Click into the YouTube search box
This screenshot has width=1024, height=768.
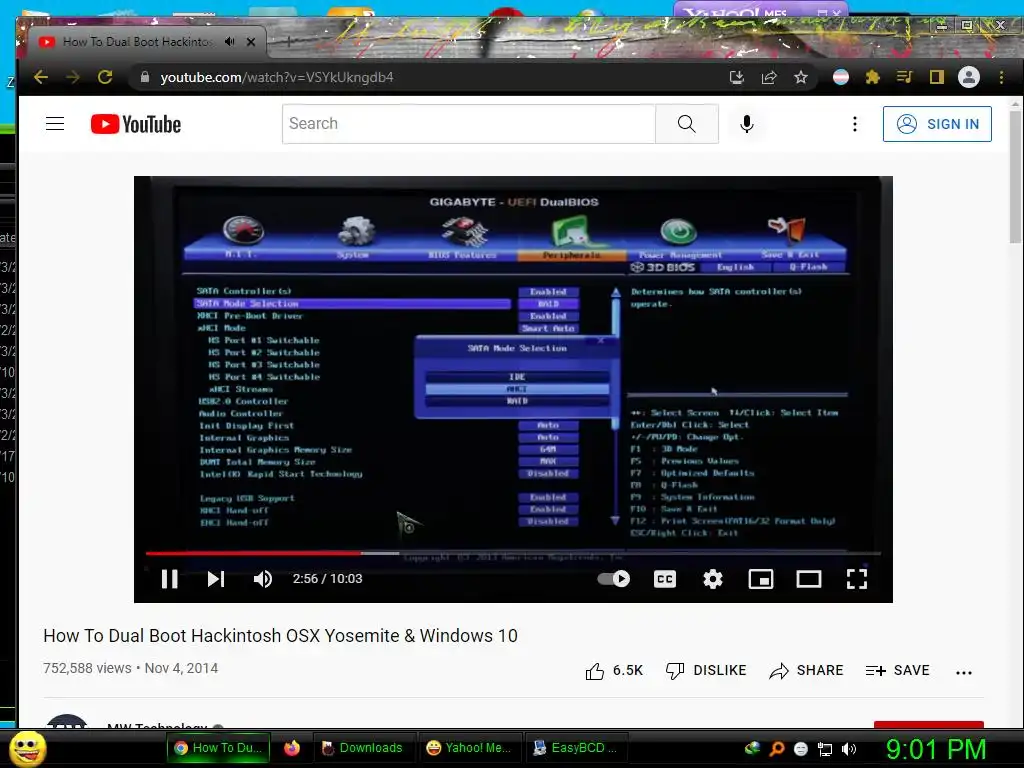point(469,123)
